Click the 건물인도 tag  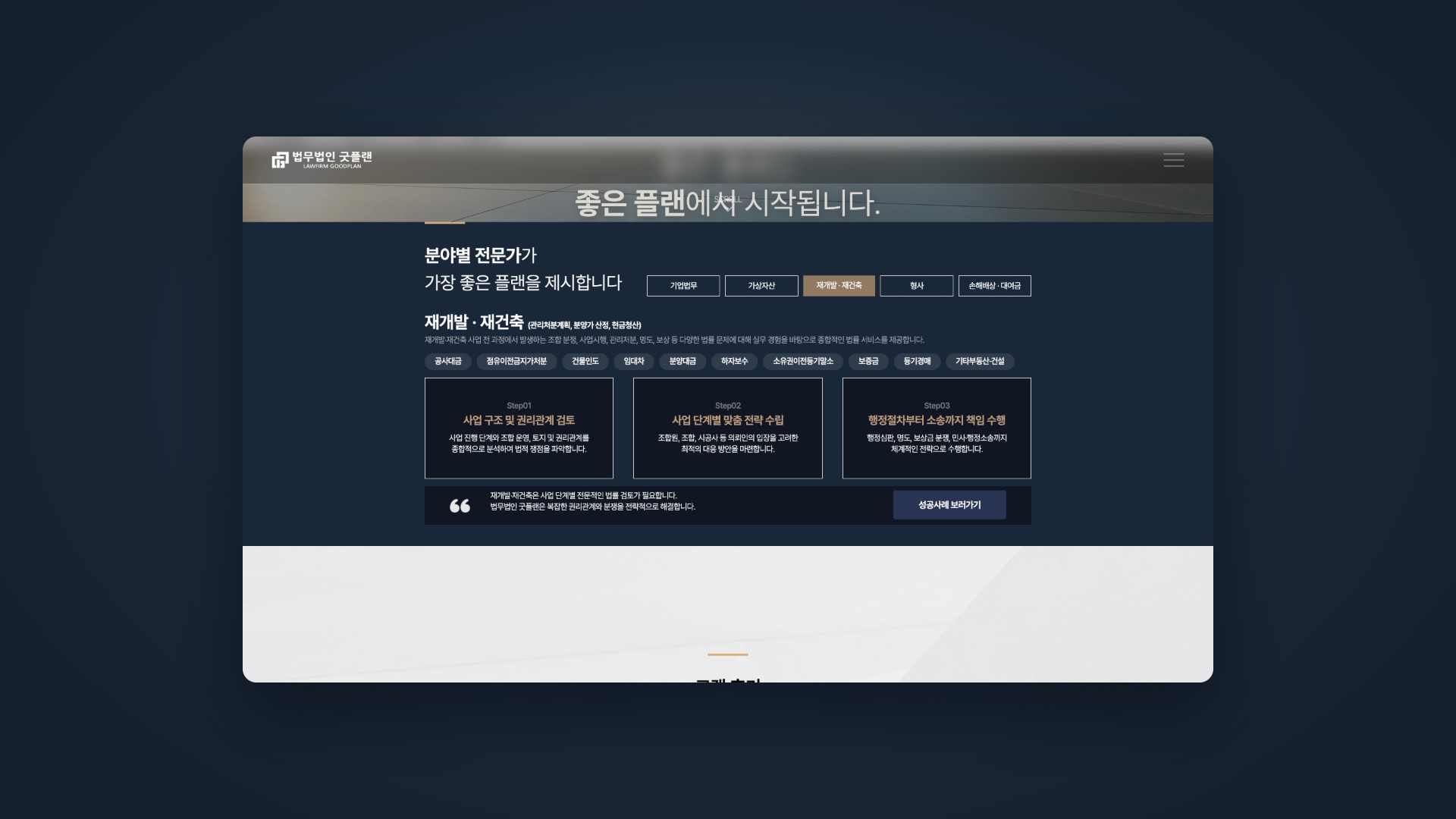585,362
